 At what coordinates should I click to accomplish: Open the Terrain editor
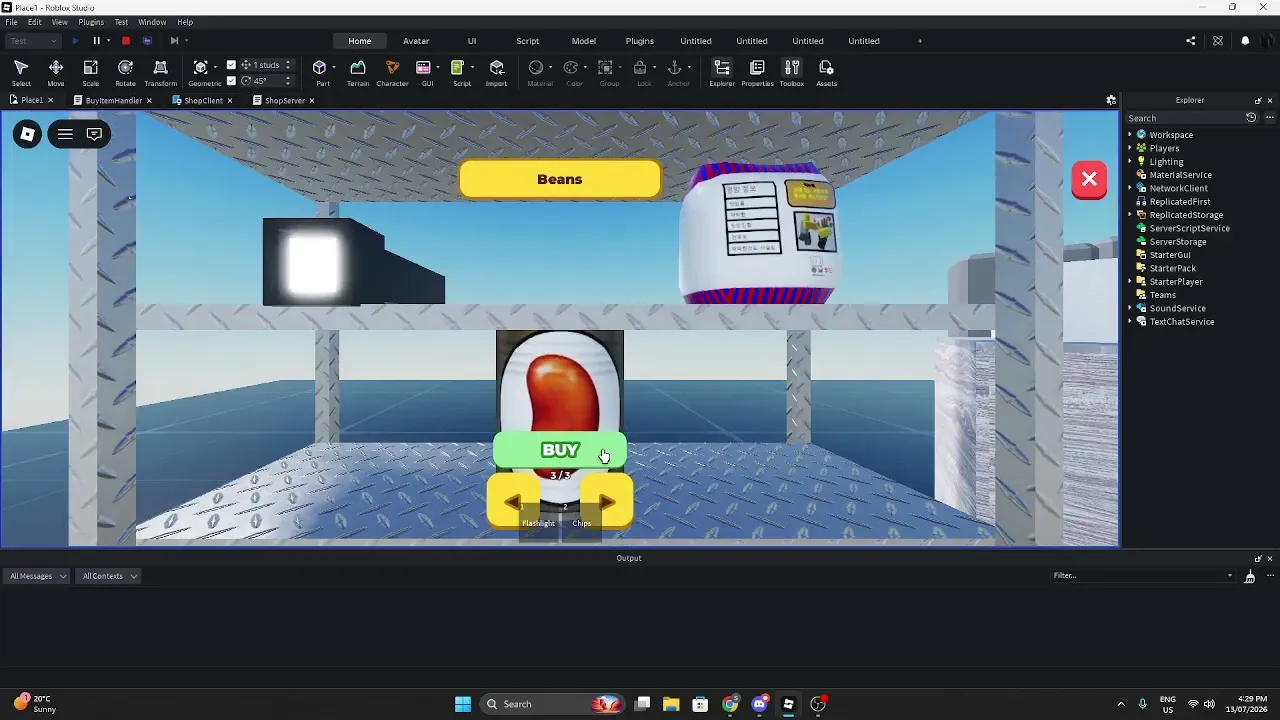point(358,72)
